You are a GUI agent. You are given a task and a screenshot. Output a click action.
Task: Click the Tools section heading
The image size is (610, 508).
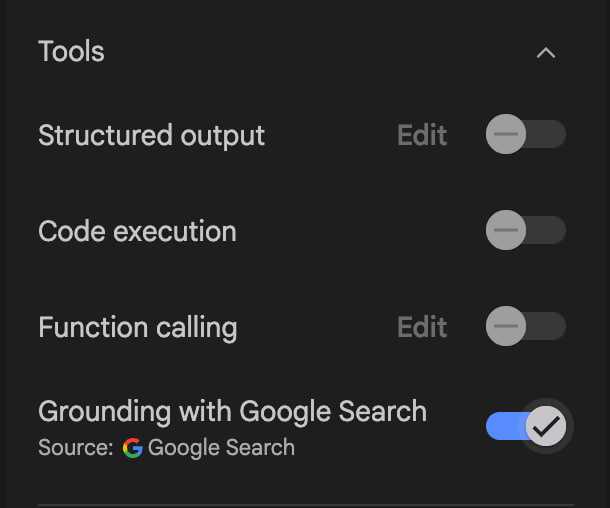click(71, 51)
